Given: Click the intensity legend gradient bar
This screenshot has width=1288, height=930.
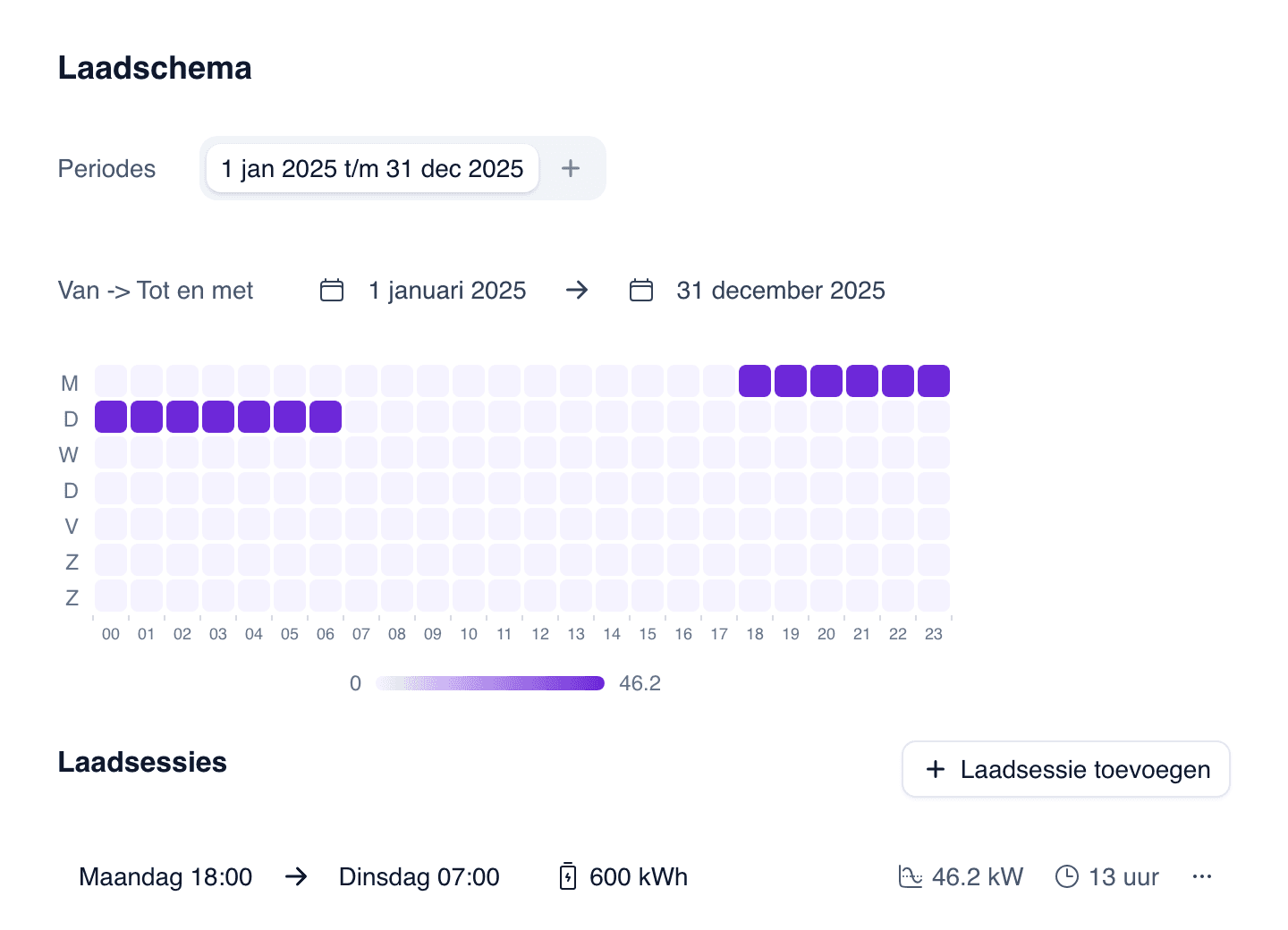Looking at the screenshot, I should point(490,683).
